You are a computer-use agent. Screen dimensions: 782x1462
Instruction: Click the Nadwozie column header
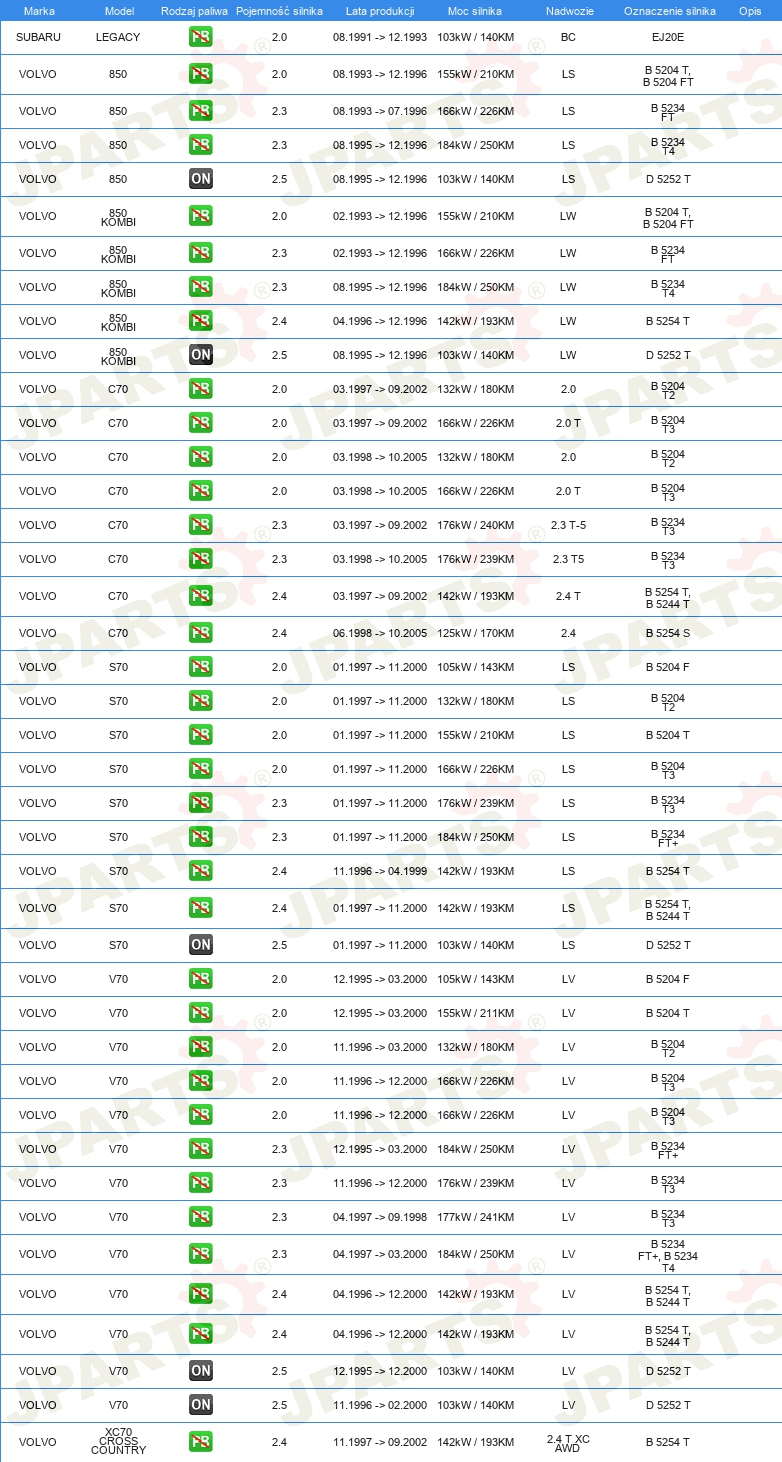(568, 11)
